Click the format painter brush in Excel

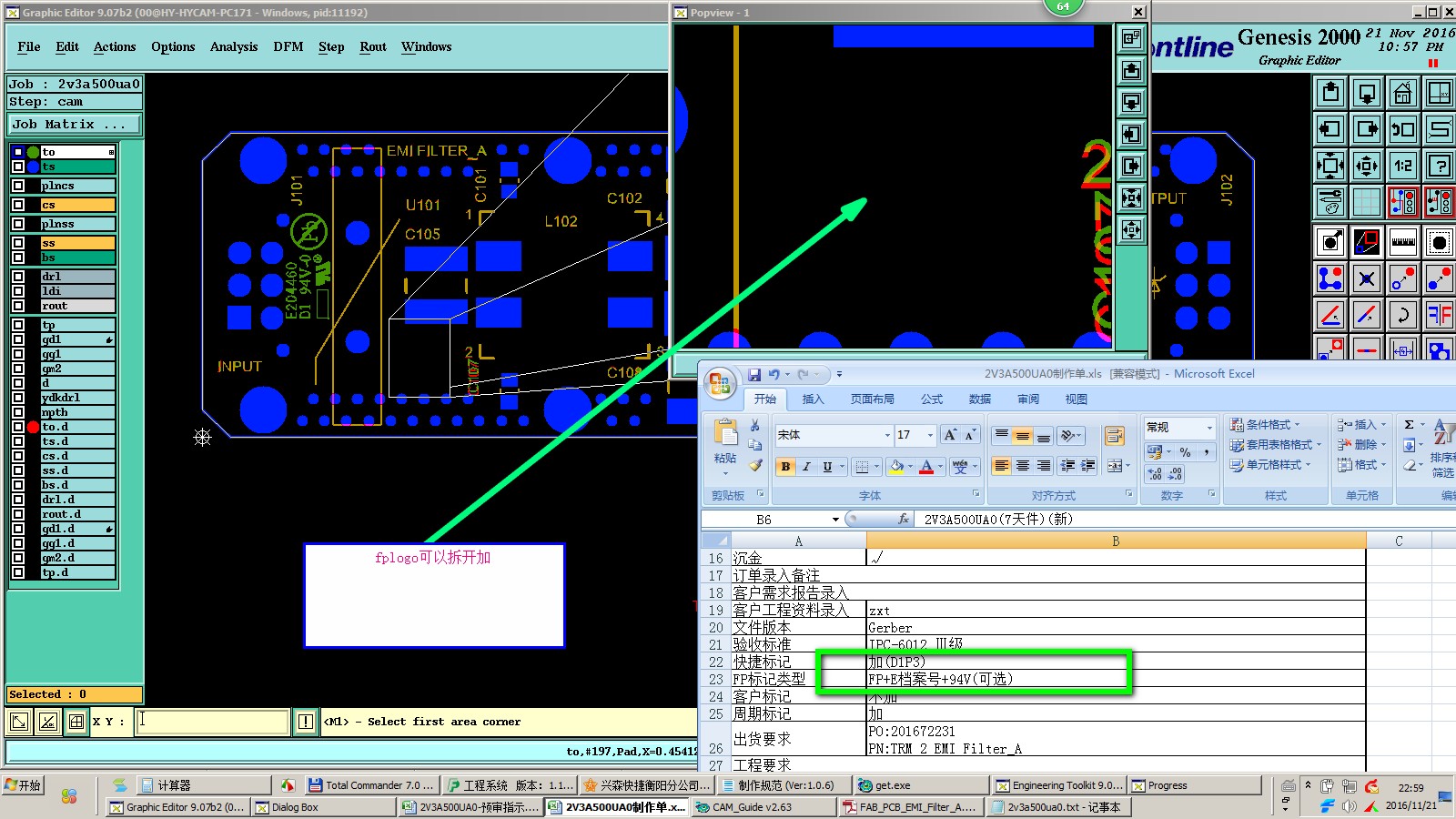(x=754, y=466)
